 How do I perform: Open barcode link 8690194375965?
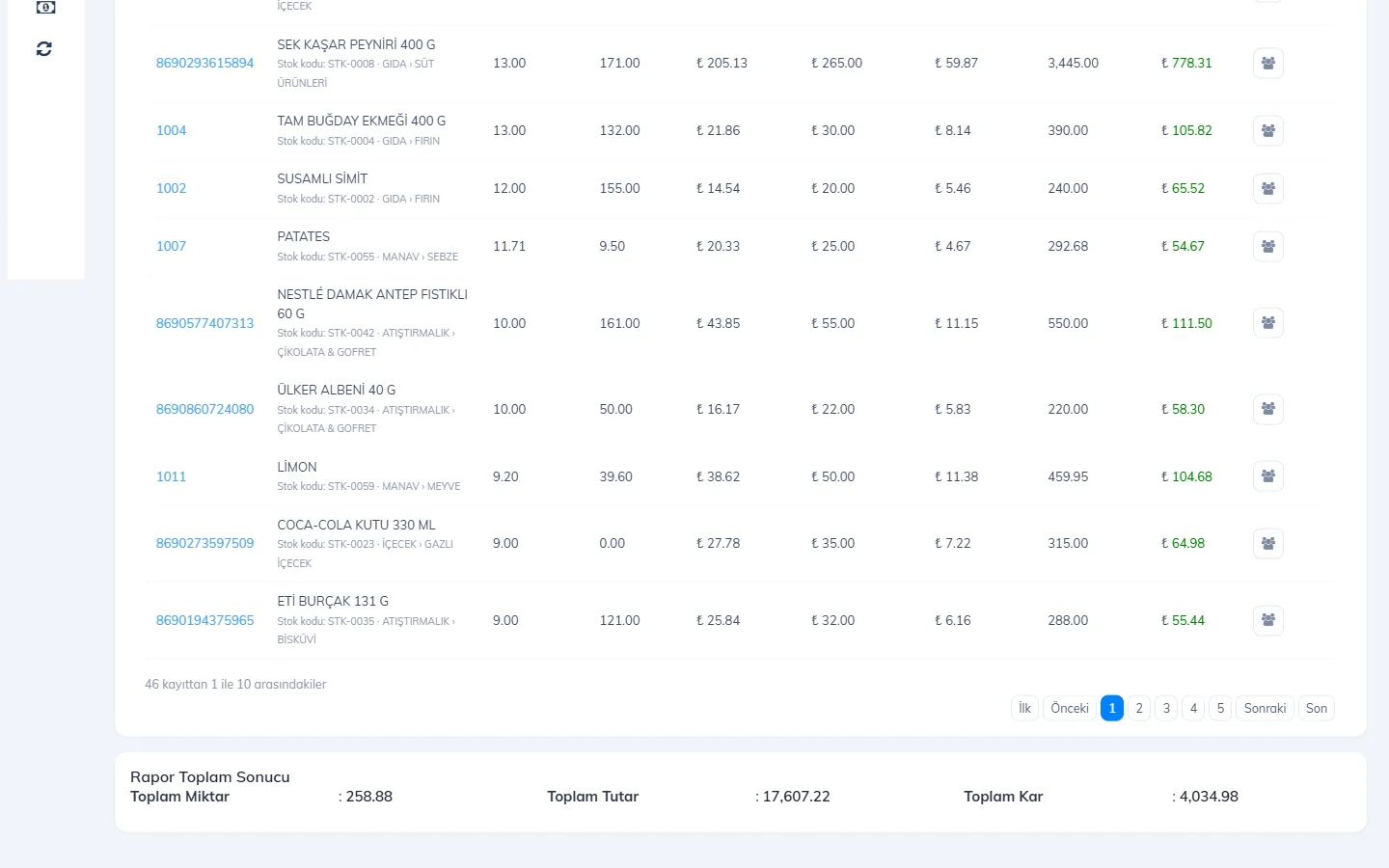pos(204,620)
